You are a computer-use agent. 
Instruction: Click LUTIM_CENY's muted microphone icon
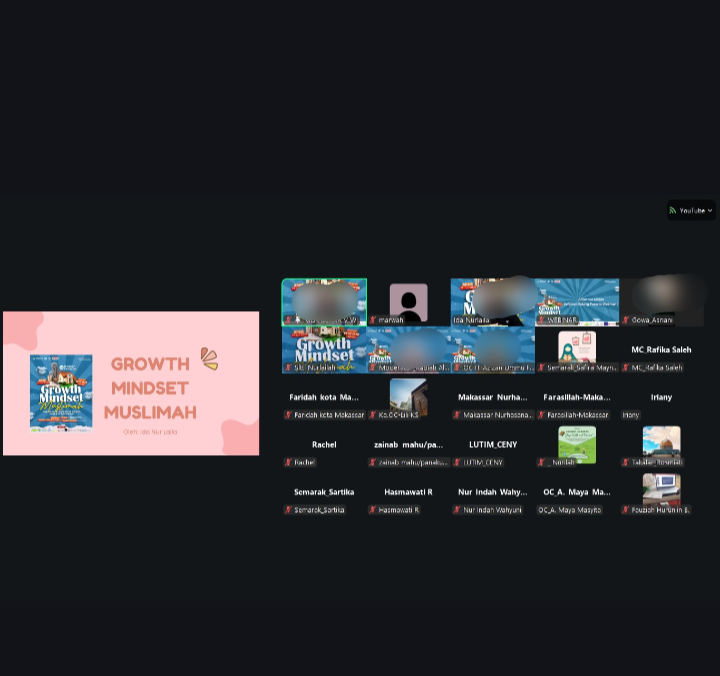tap(457, 462)
